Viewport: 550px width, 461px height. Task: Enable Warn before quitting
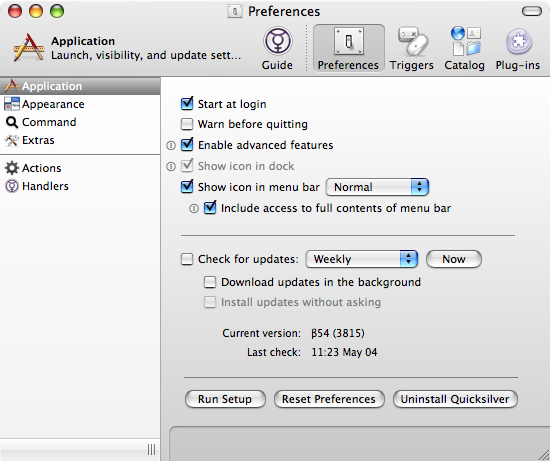point(187,124)
